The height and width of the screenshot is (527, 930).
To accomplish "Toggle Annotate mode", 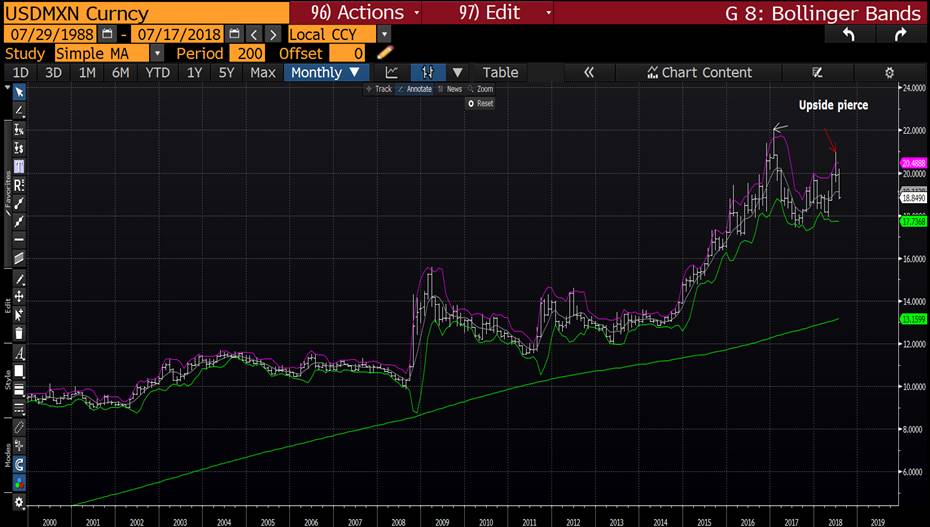I will click(x=415, y=89).
